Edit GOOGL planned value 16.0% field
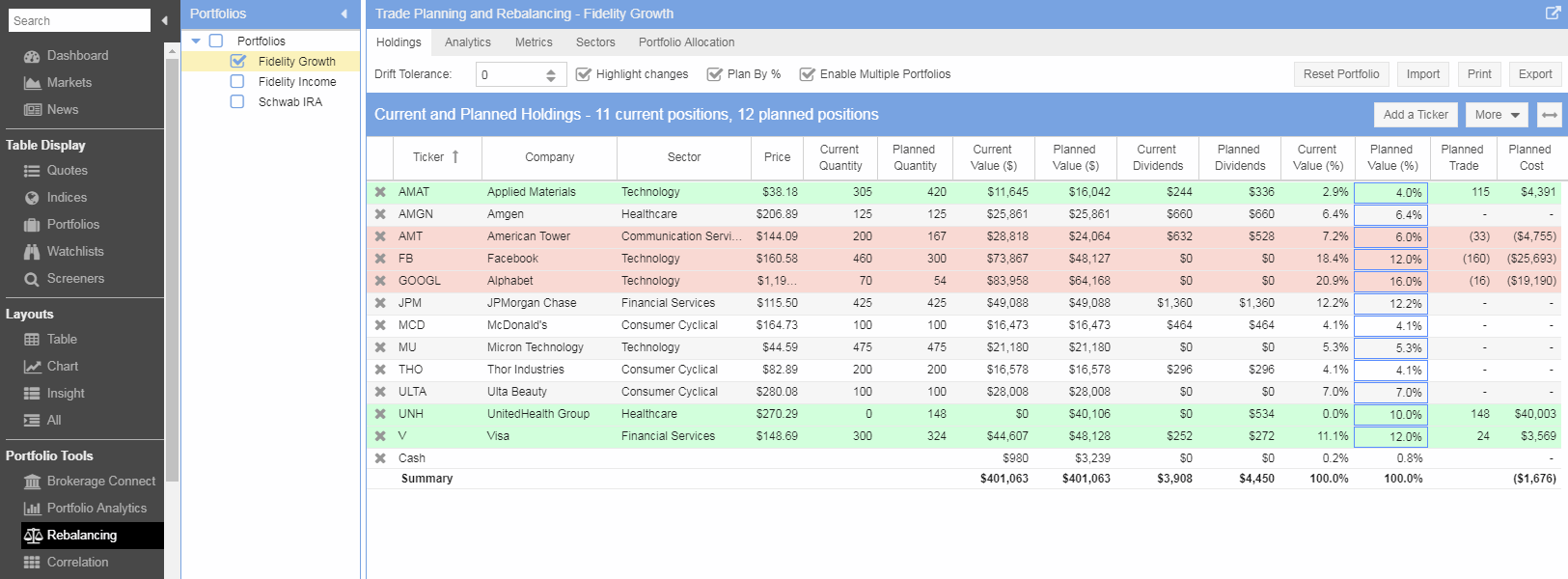This screenshot has width=1568, height=579. click(1390, 282)
